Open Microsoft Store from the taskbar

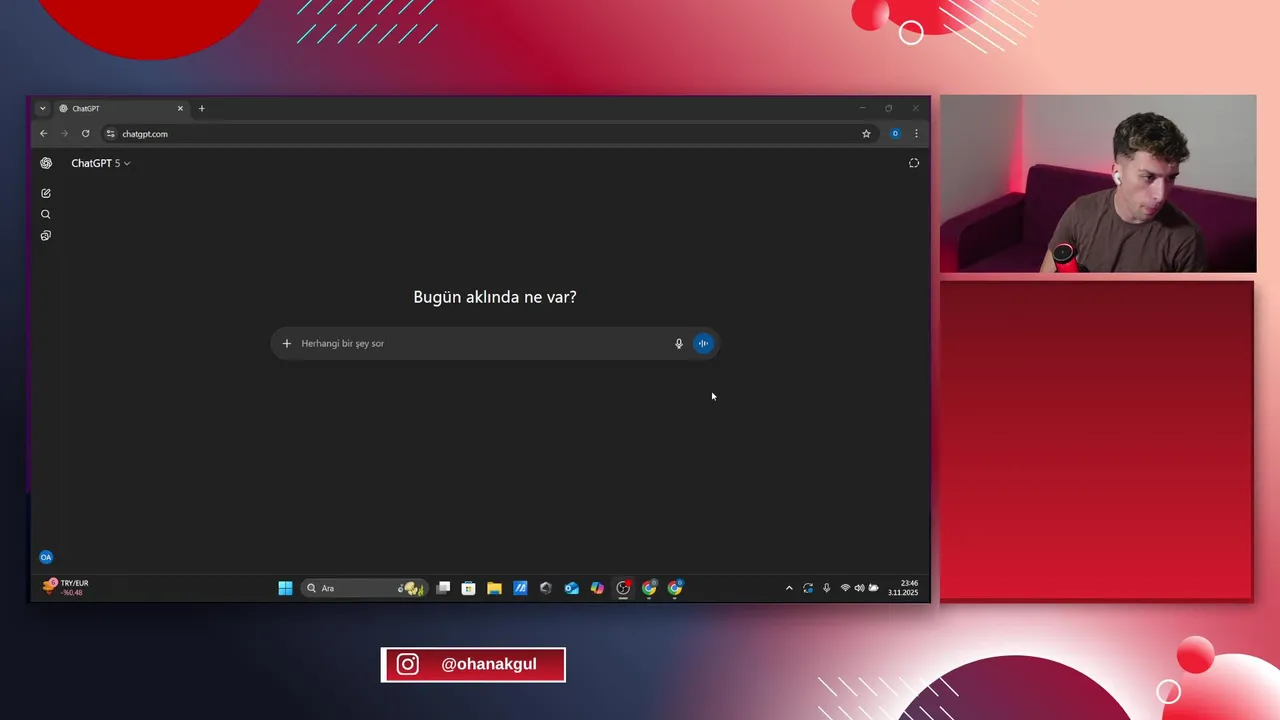[x=468, y=588]
